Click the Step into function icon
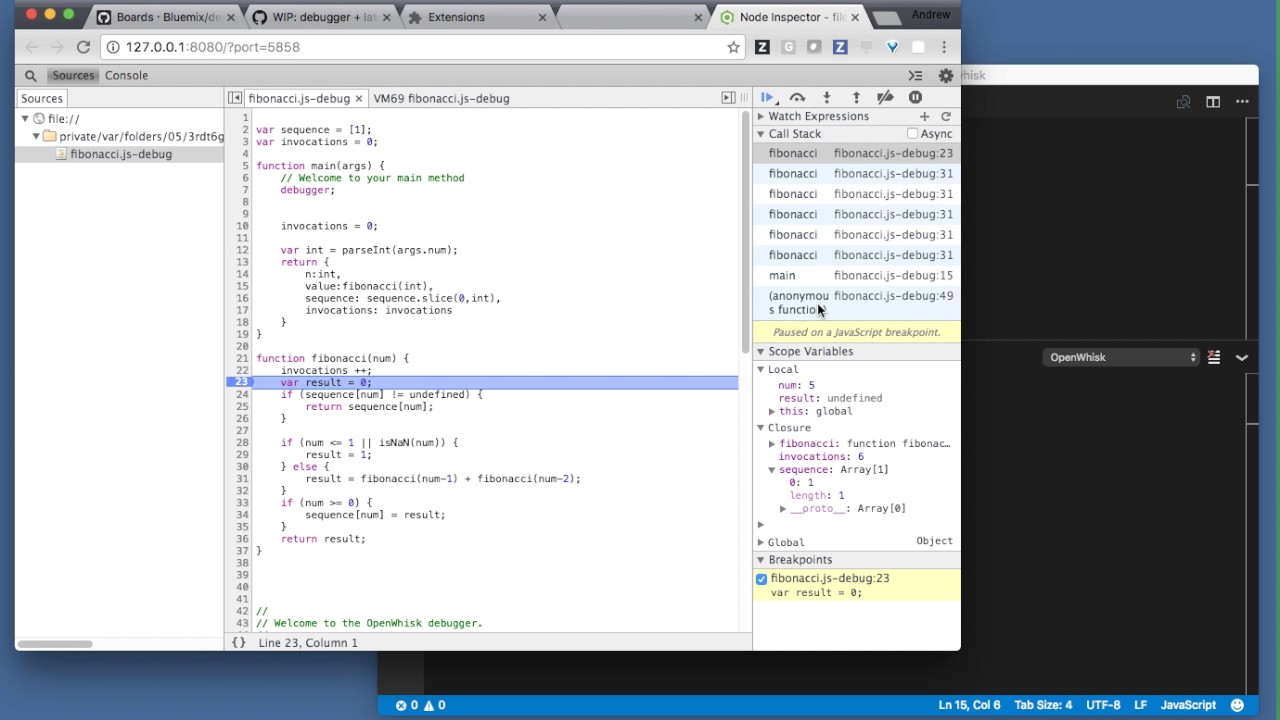1280x720 pixels. pos(826,98)
